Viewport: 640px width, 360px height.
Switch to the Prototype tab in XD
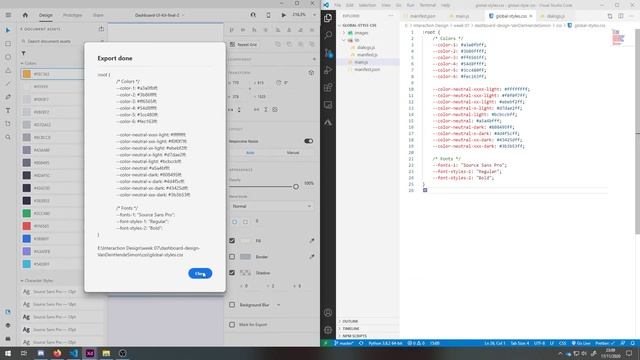coord(72,15)
